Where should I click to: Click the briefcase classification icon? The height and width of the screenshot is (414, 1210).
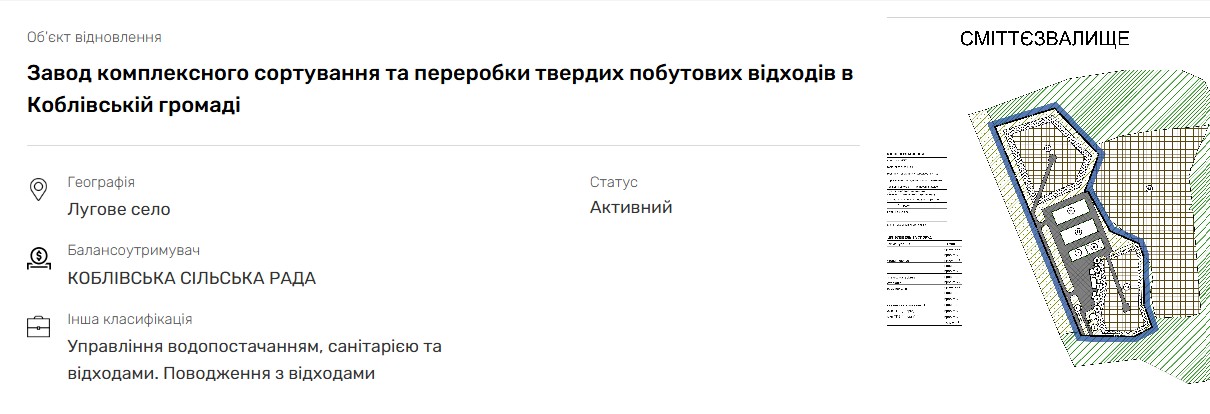(x=39, y=327)
